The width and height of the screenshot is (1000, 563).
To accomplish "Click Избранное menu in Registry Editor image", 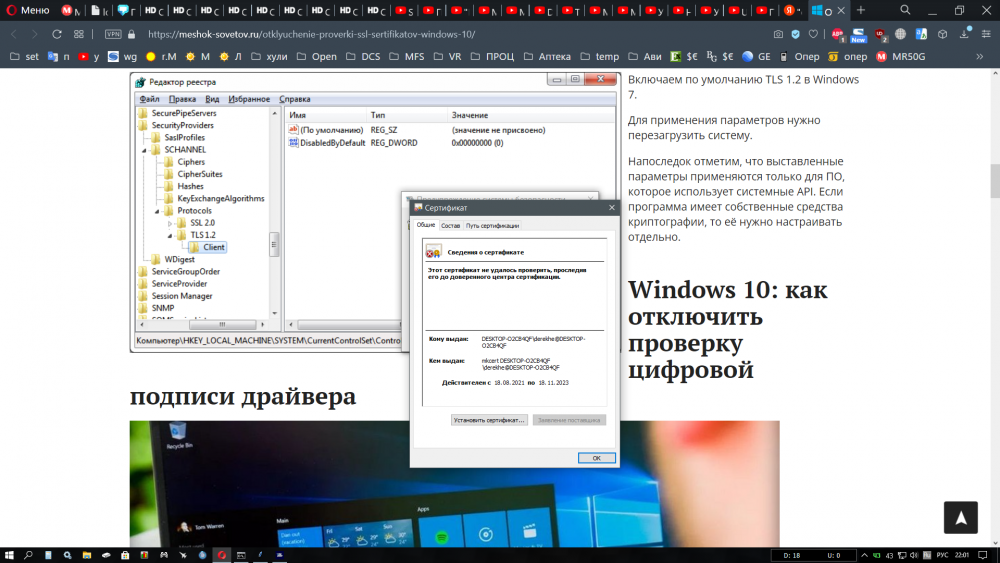I will pyautogui.click(x=249, y=99).
